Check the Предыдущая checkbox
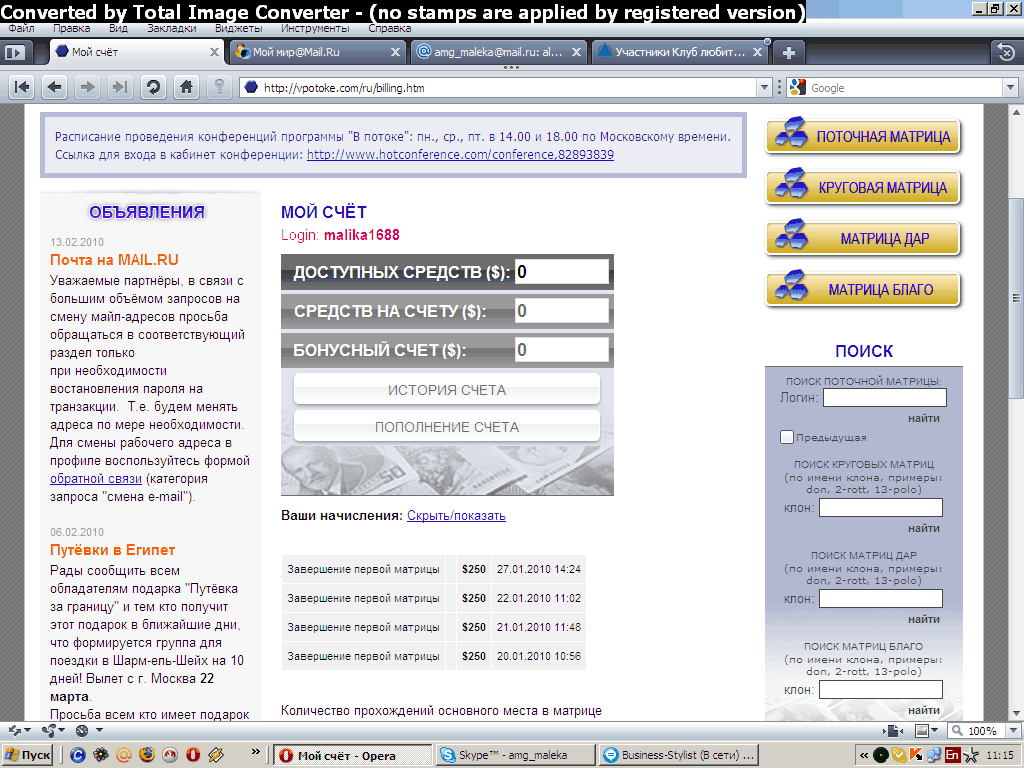1024x768 pixels. coord(786,437)
